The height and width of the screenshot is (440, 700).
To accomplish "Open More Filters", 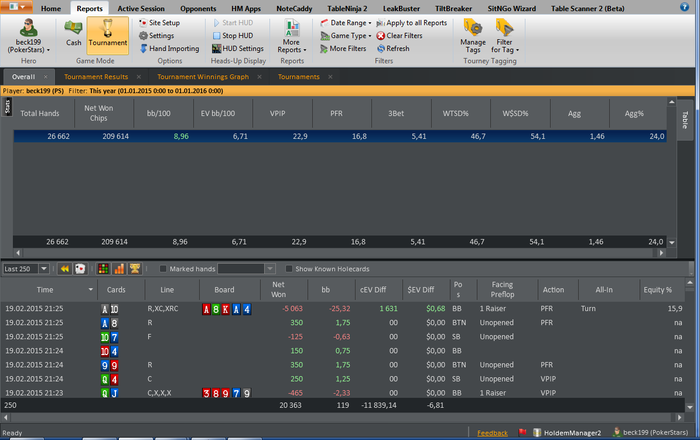I will (343, 49).
